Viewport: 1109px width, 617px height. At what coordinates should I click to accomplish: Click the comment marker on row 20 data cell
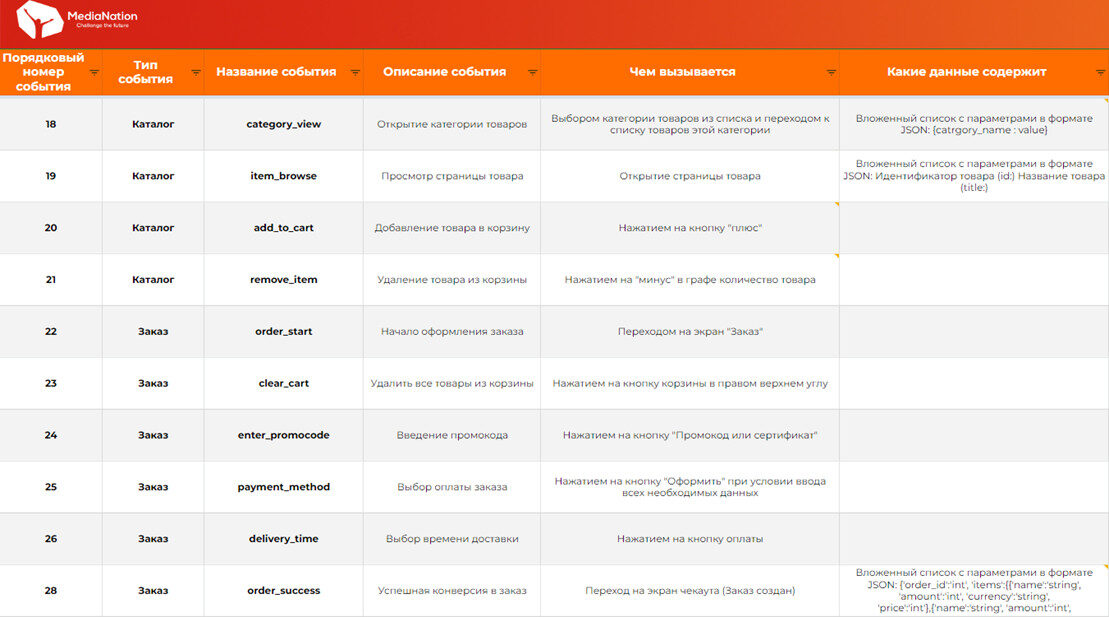tap(837, 204)
